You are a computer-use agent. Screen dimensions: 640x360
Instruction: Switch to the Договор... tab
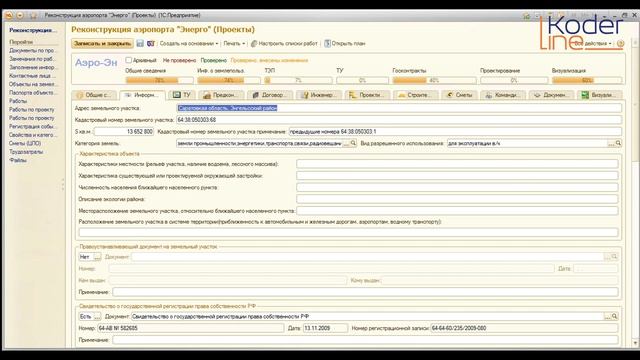270,95
